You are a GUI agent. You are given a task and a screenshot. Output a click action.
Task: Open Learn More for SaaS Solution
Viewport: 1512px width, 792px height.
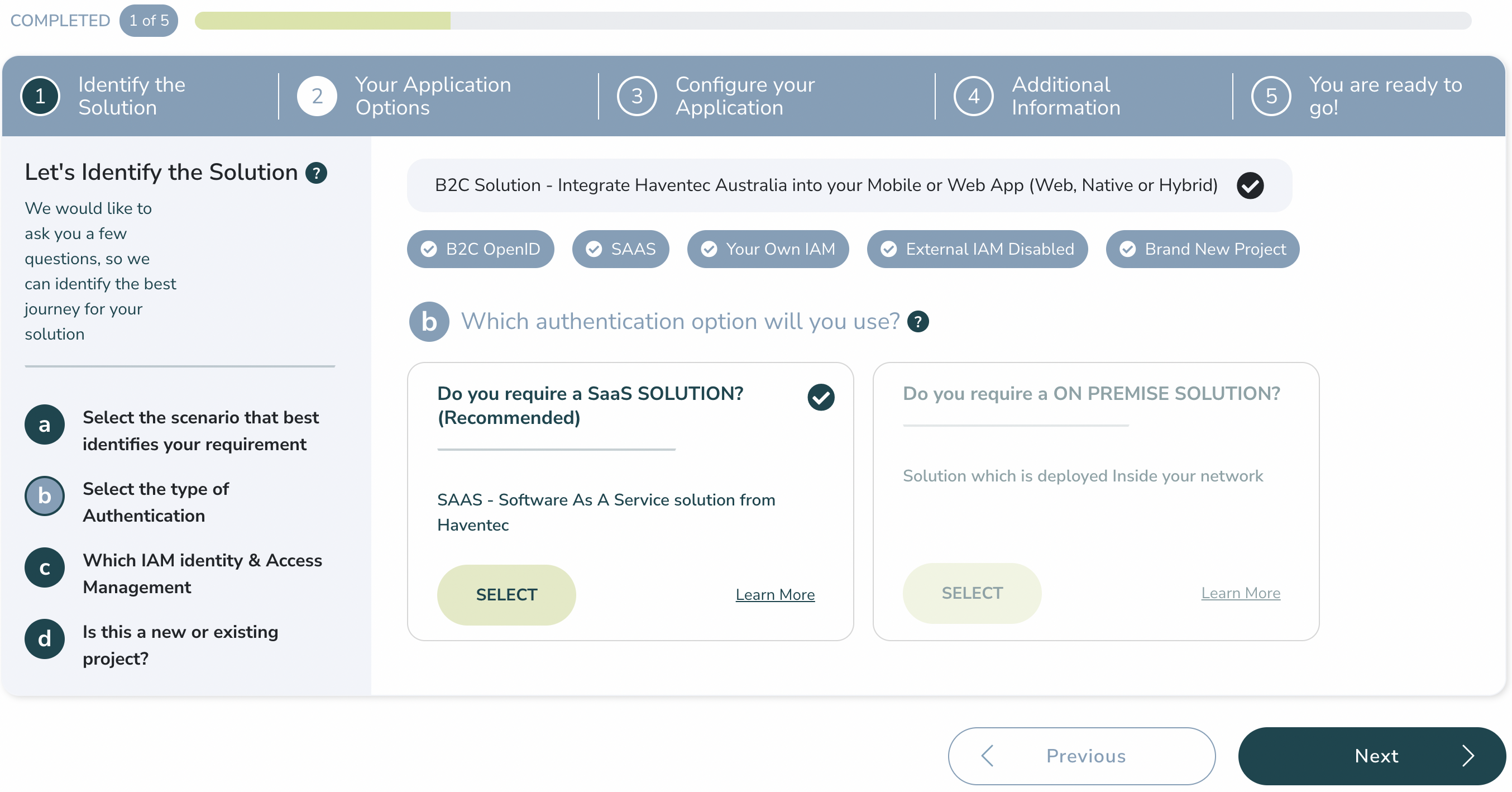pyautogui.click(x=775, y=595)
